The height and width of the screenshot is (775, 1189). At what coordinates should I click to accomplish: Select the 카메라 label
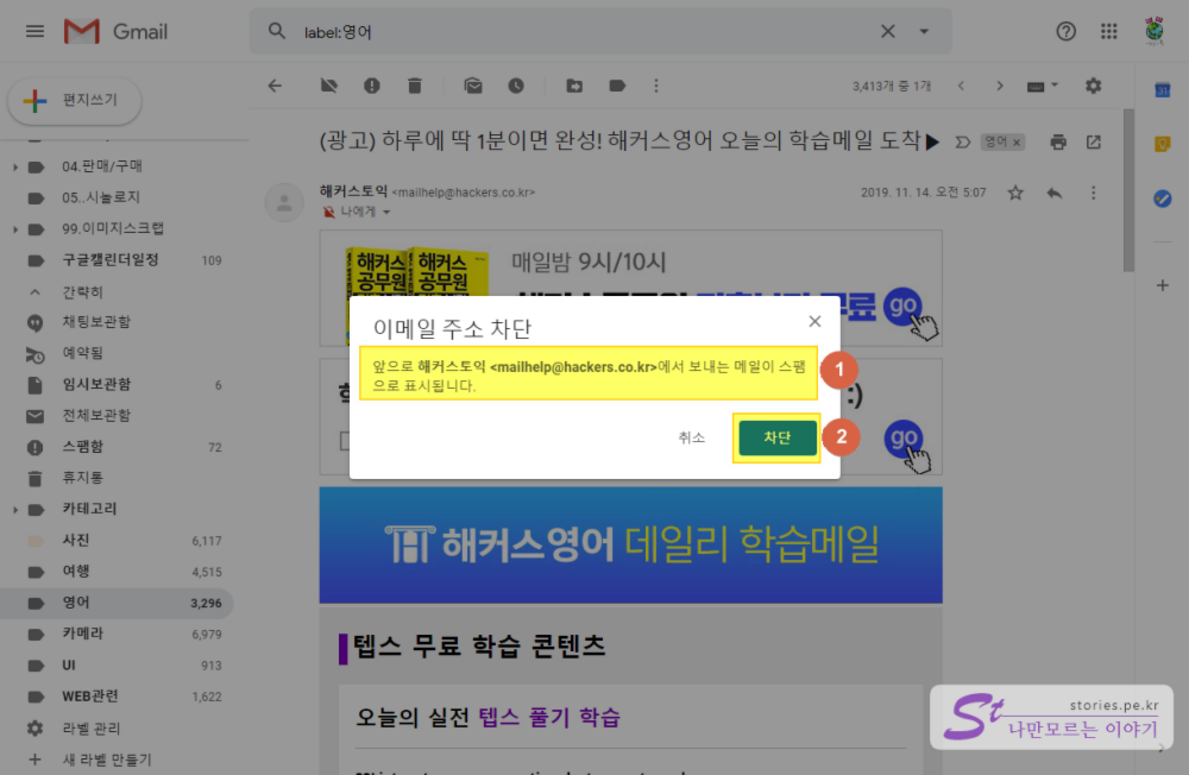(x=82, y=634)
